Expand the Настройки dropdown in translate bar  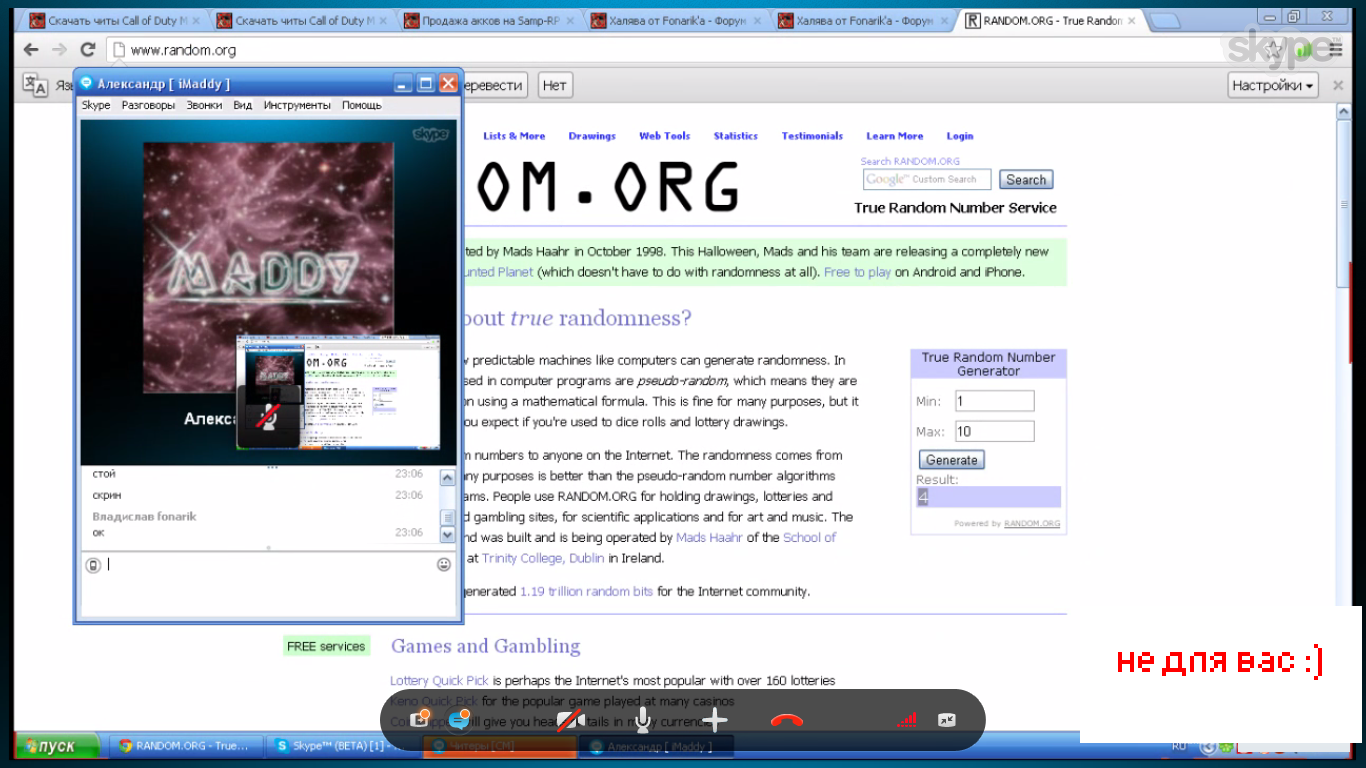click(1272, 86)
